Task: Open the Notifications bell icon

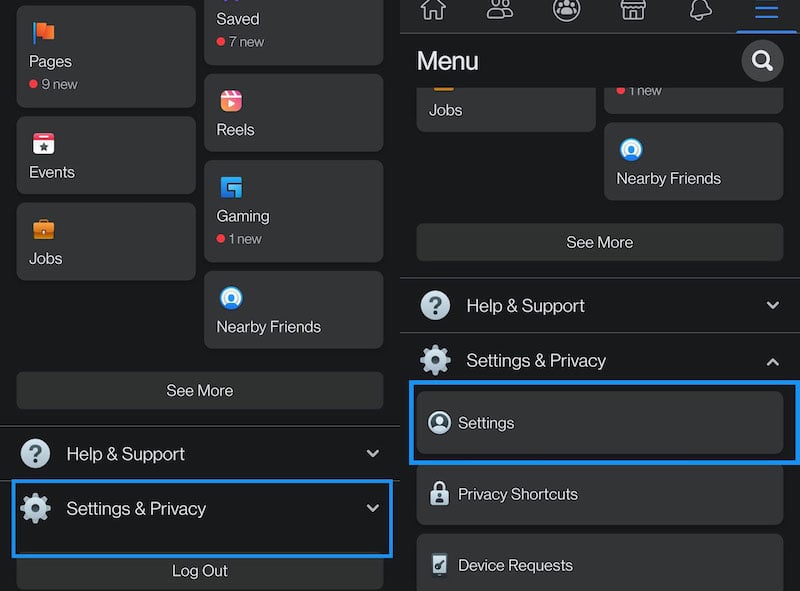Action: pos(700,10)
